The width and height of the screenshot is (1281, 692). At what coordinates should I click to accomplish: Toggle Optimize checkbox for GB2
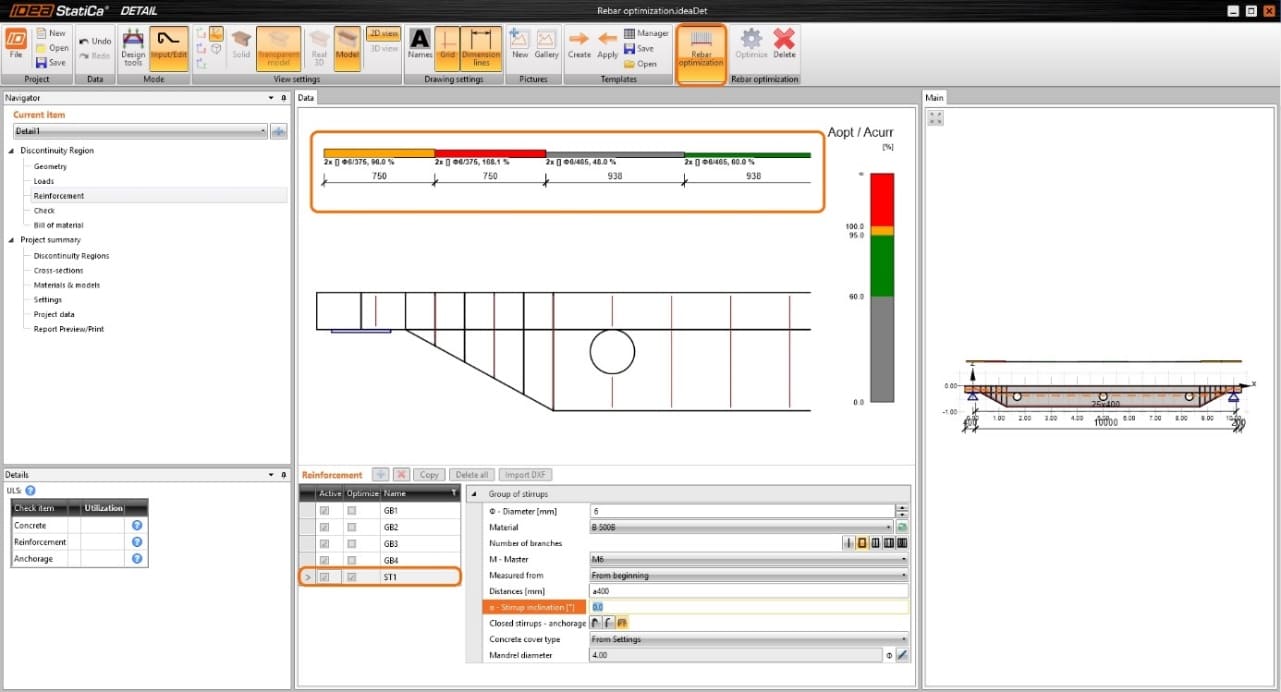coord(351,527)
